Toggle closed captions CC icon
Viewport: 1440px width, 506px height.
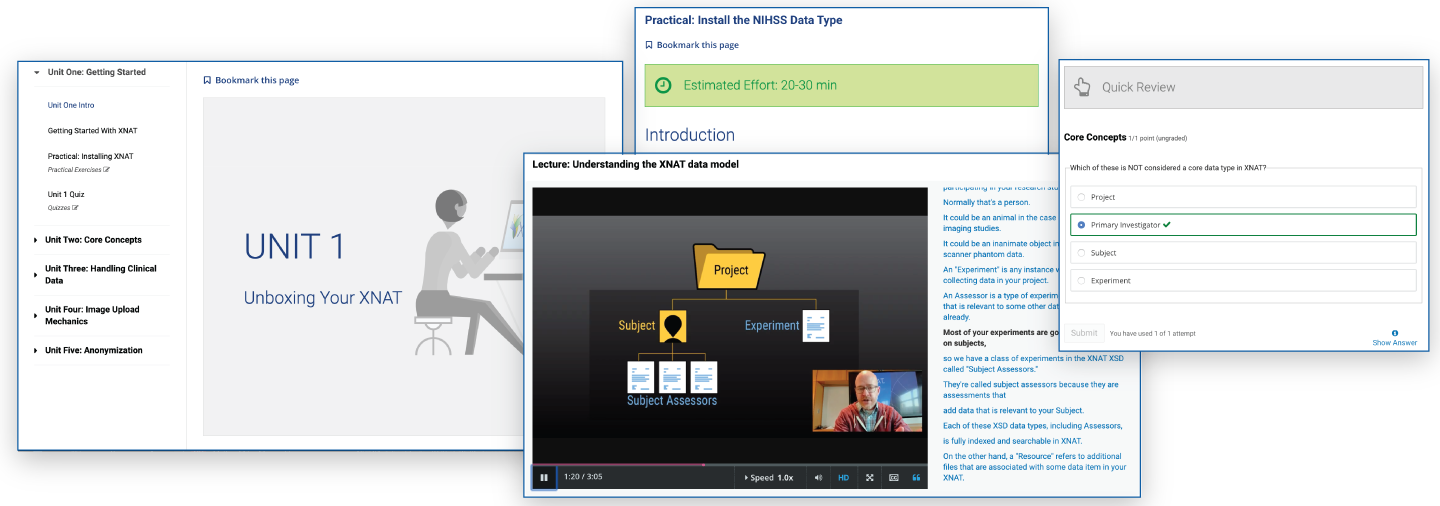coord(894,478)
